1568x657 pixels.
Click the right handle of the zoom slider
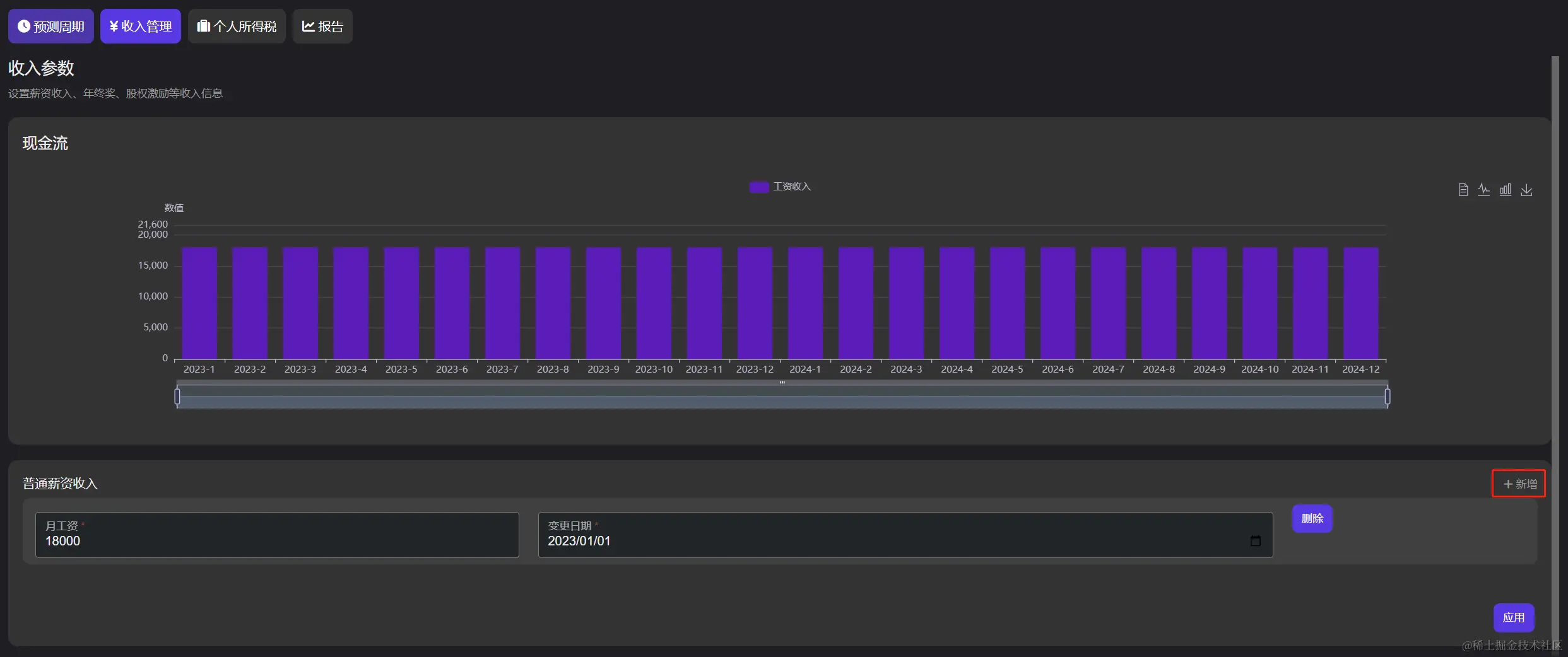tap(1388, 397)
